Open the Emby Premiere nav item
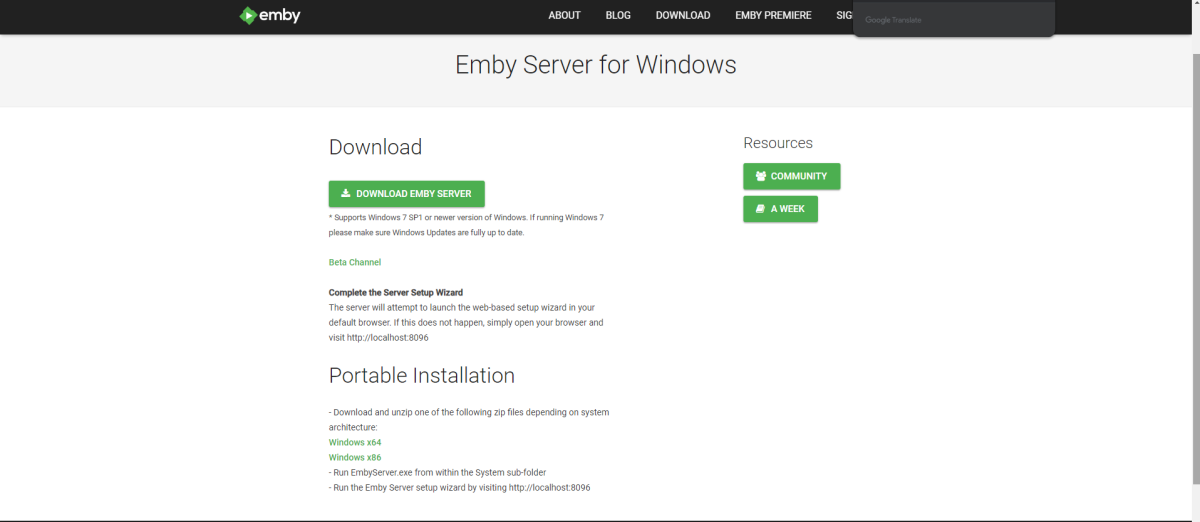The image size is (1200, 522). tap(773, 15)
